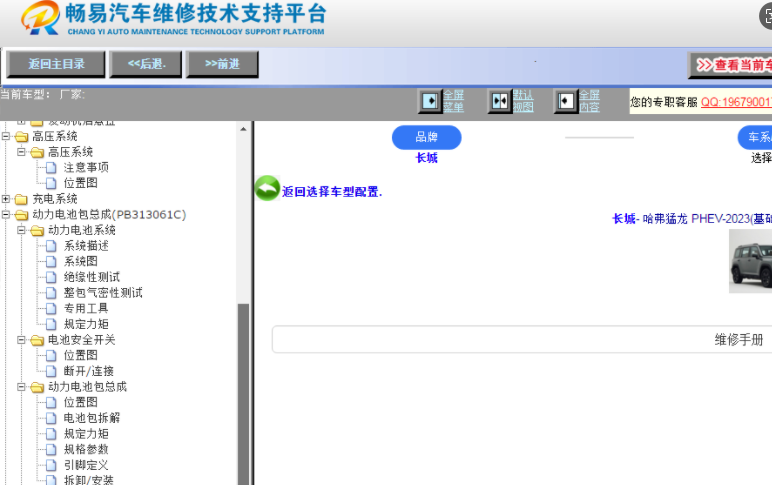This screenshot has width=772, height=485.
Task: Open the QQ customer service link
Action: pos(736,102)
